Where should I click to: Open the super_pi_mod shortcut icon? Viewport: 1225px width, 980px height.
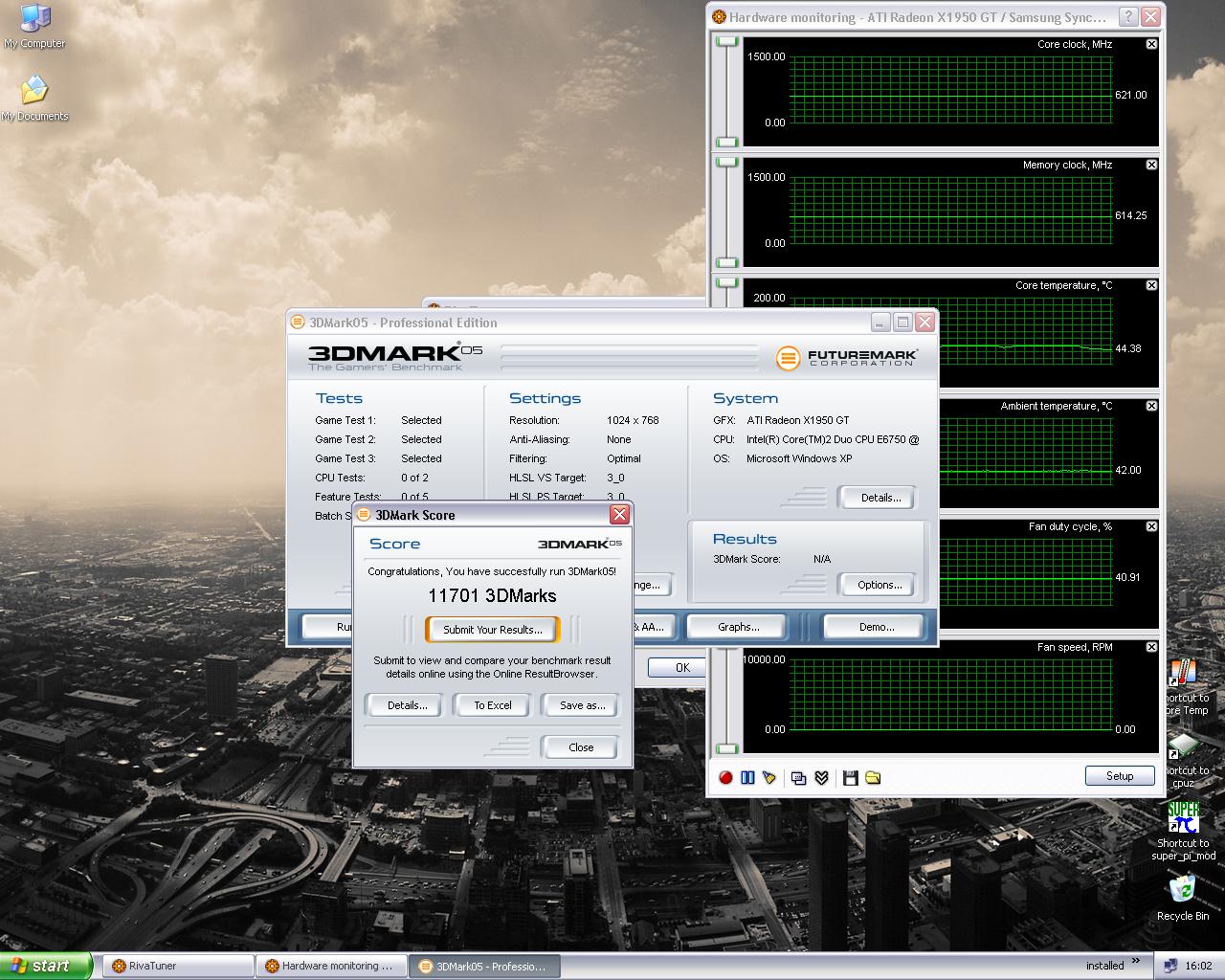coord(1183,831)
